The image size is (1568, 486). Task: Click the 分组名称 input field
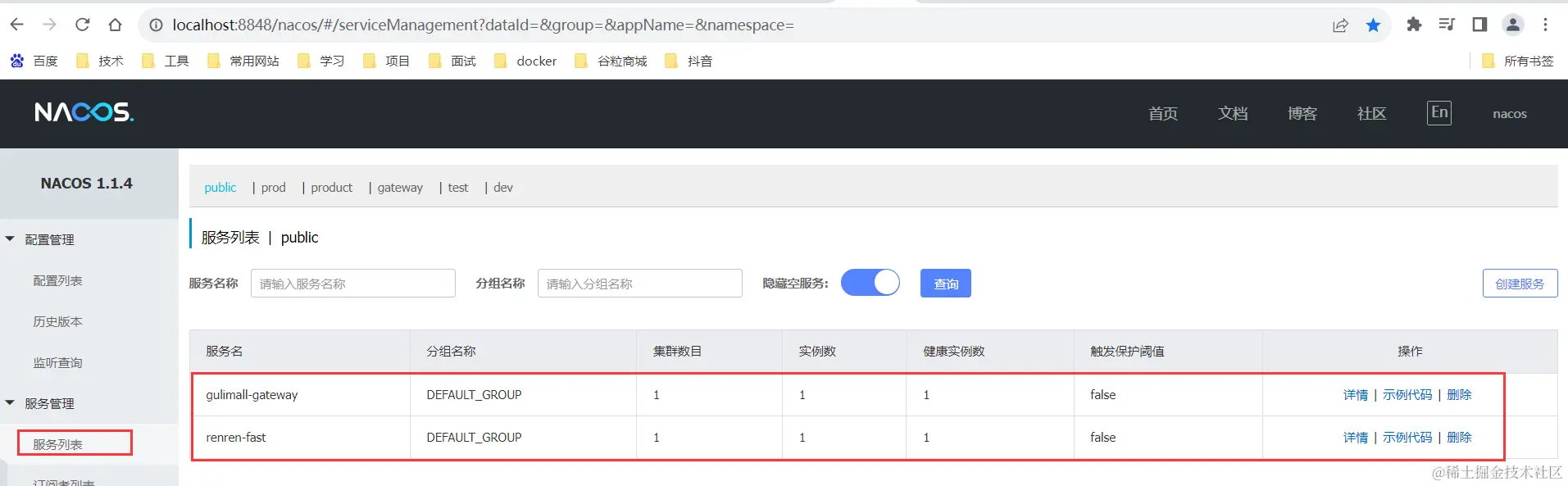click(640, 284)
